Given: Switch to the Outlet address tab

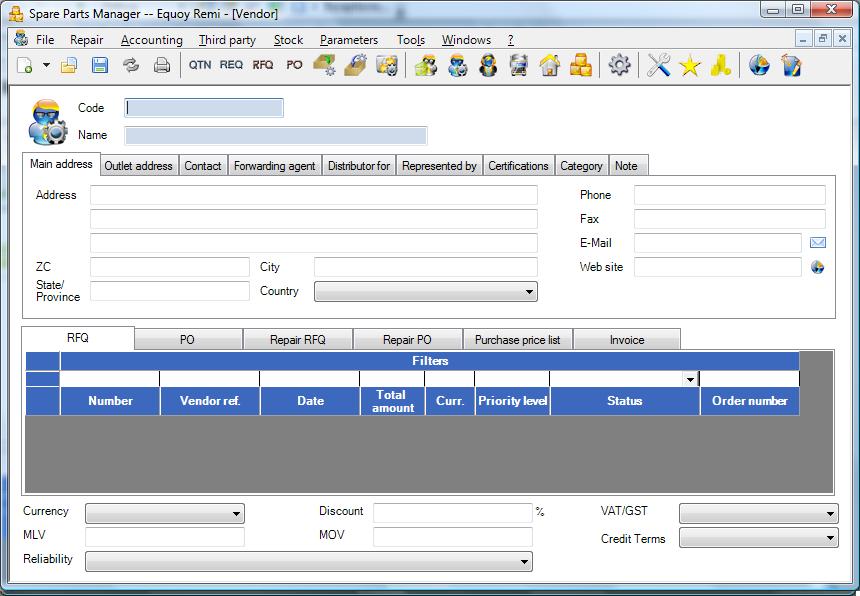Looking at the screenshot, I should pos(138,166).
